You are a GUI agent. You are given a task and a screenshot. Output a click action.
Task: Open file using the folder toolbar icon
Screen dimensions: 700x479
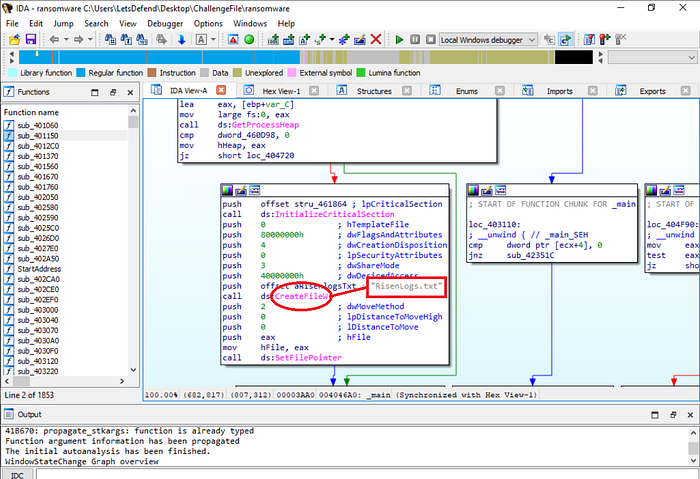click(x=14, y=40)
